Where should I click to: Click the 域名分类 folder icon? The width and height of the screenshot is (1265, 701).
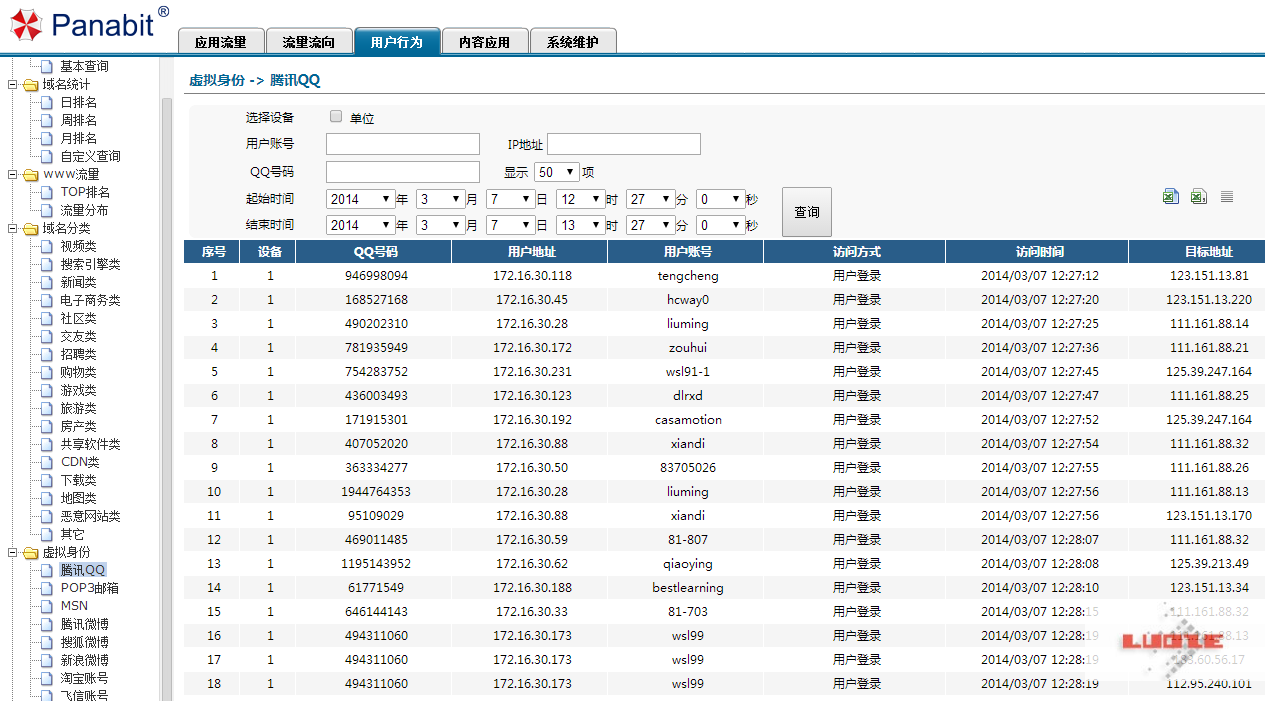31,229
